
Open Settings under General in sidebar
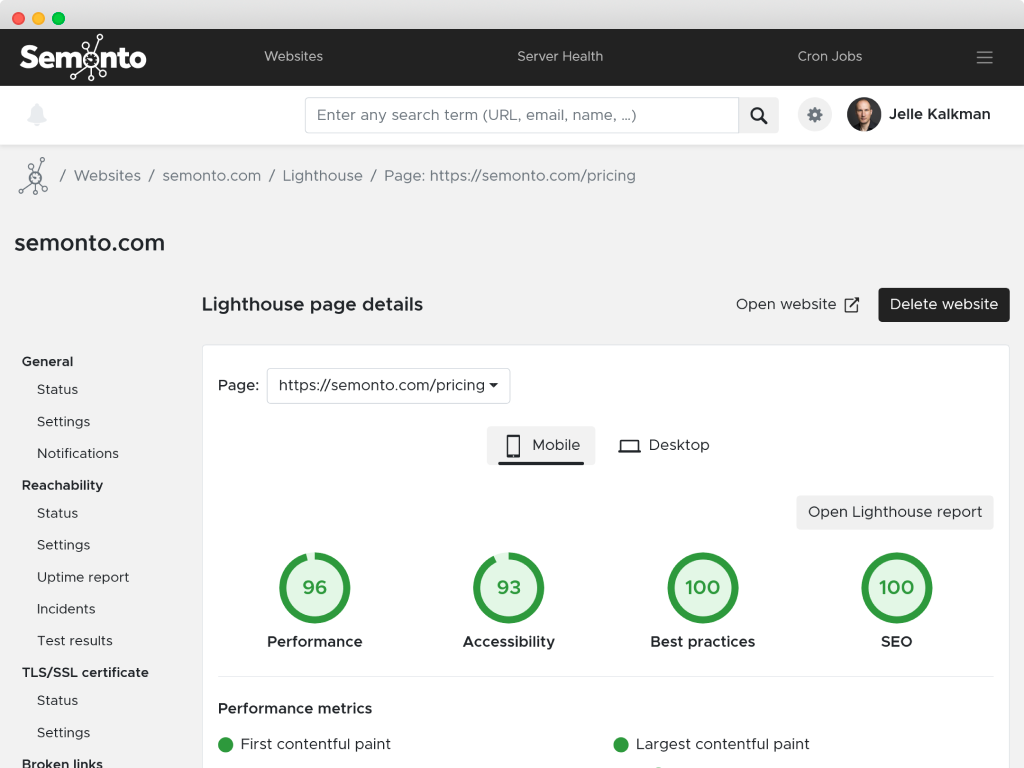[63, 422]
